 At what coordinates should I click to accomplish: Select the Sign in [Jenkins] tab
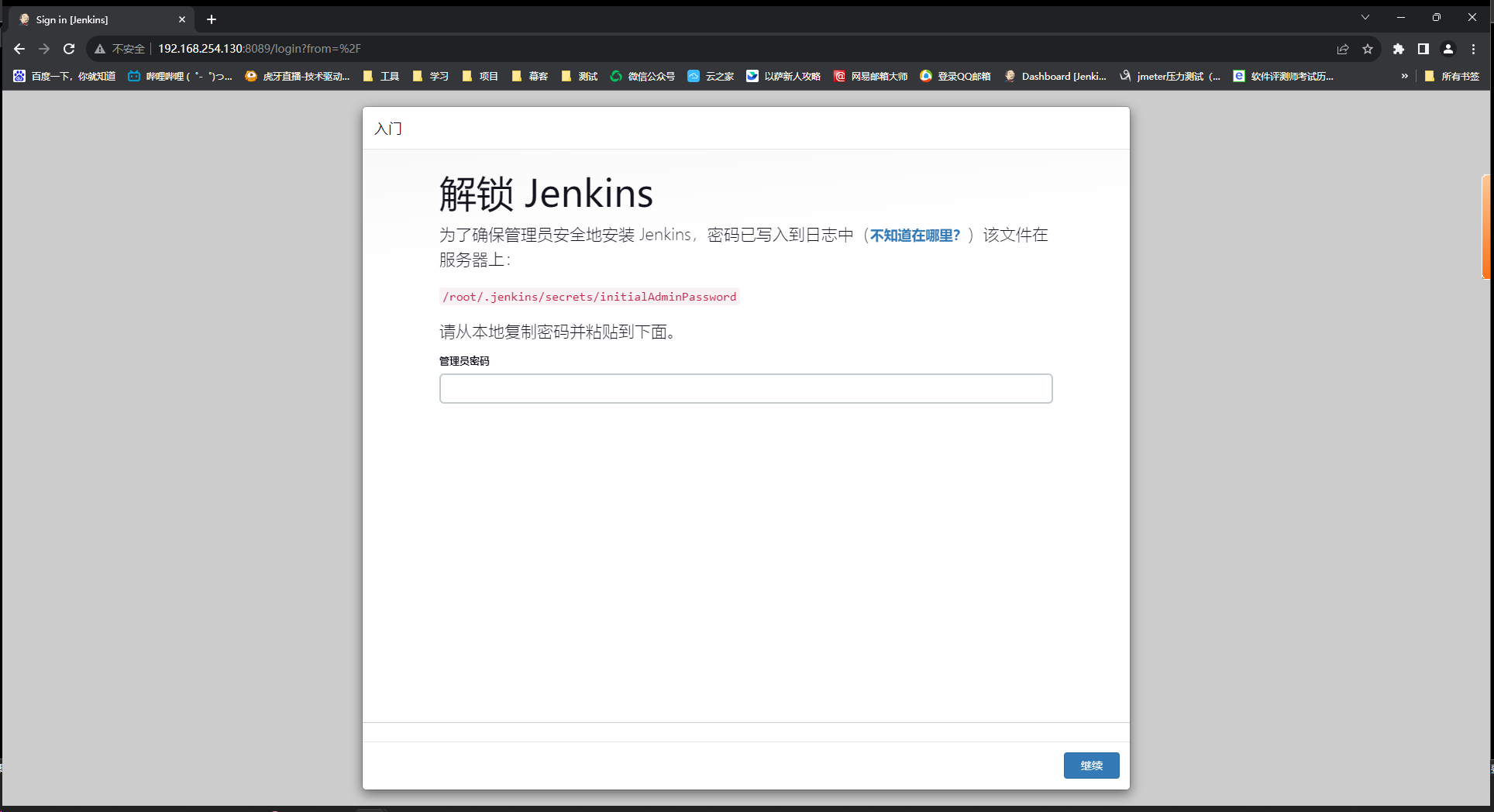(x=101, y=19)
